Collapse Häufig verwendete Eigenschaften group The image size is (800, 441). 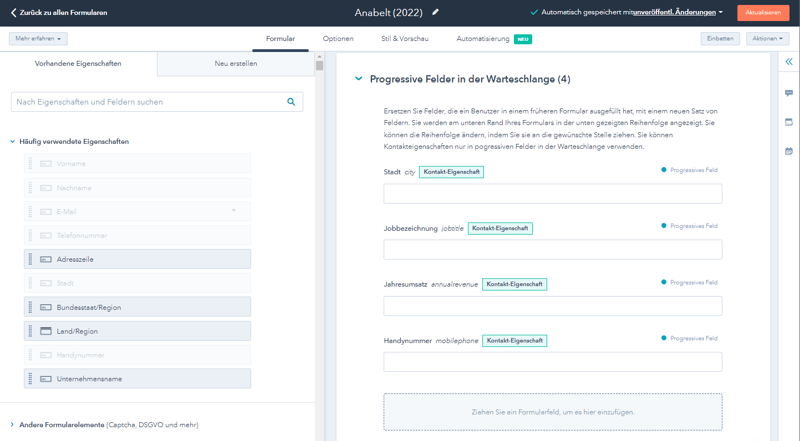(12, 142)
